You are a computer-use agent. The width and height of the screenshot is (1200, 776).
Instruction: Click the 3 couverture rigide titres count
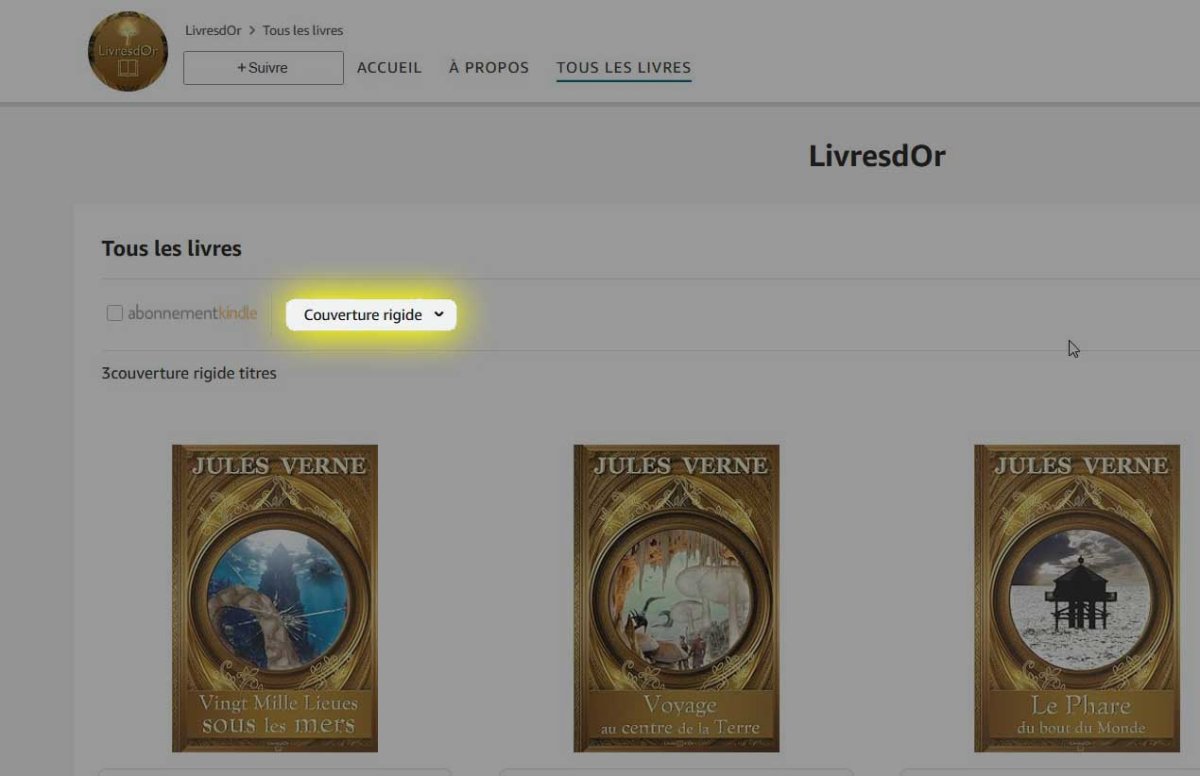pyautogui.click(x=189, y=373)
